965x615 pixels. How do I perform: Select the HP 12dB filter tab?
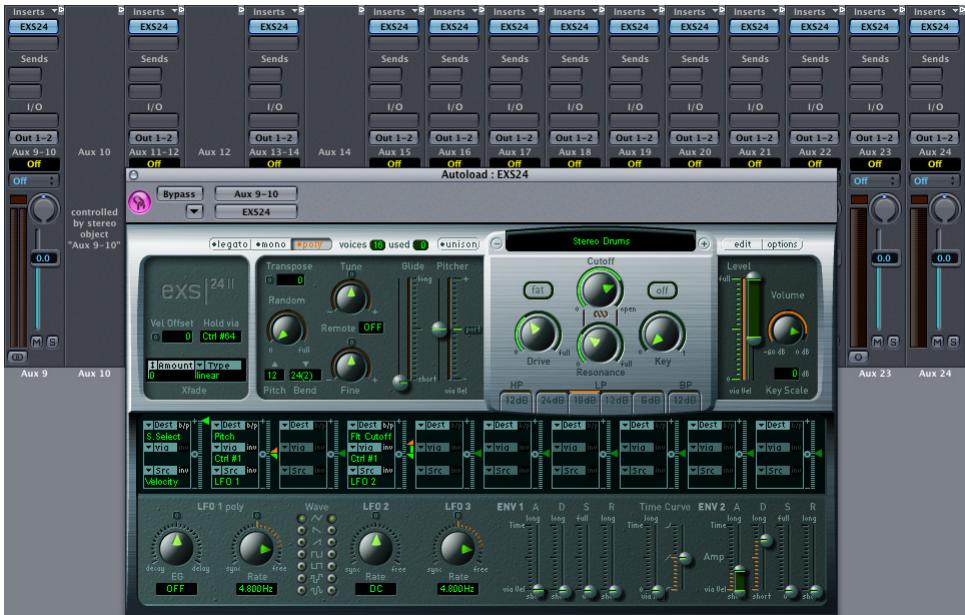coord(516,400)
